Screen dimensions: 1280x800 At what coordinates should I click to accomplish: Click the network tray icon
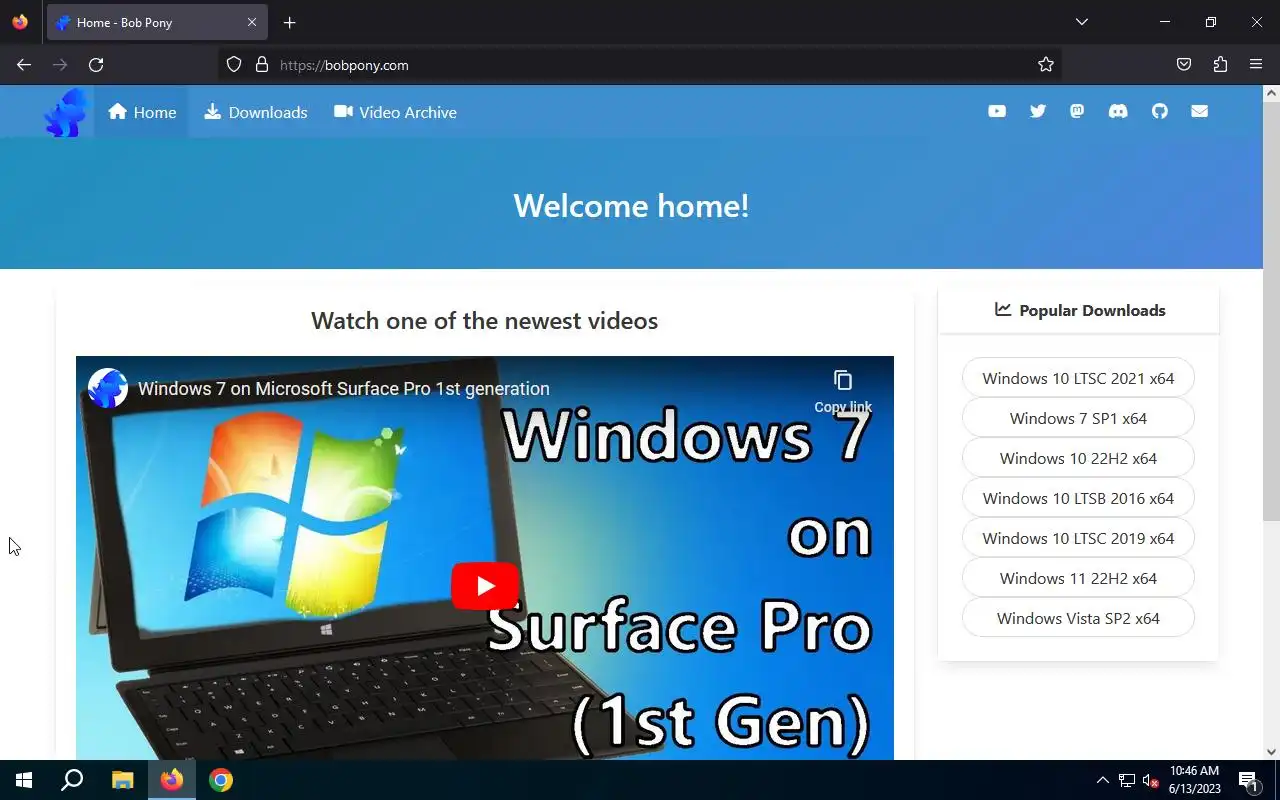[1127, 780]
